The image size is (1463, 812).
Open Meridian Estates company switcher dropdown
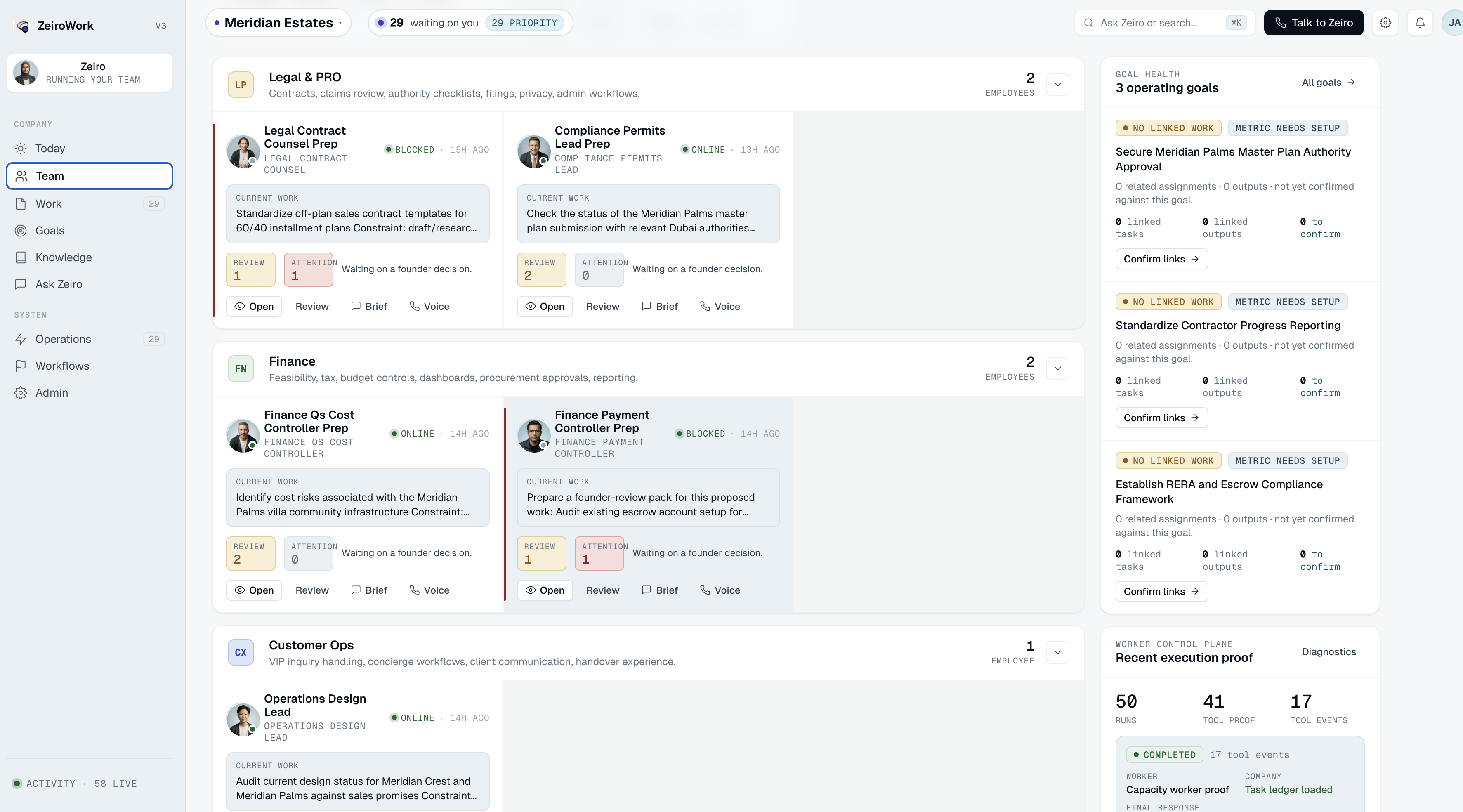[278, 23]
